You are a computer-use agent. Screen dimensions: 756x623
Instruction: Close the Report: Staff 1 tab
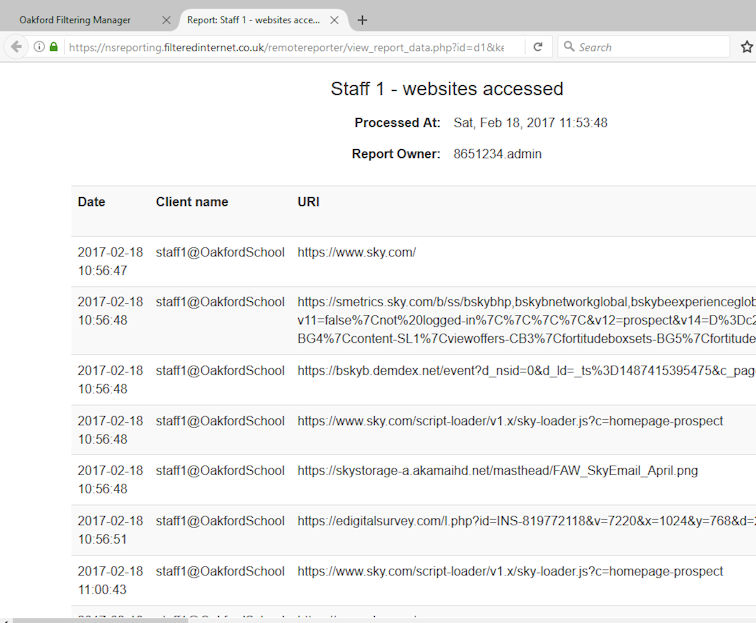(x=334, y=20)
